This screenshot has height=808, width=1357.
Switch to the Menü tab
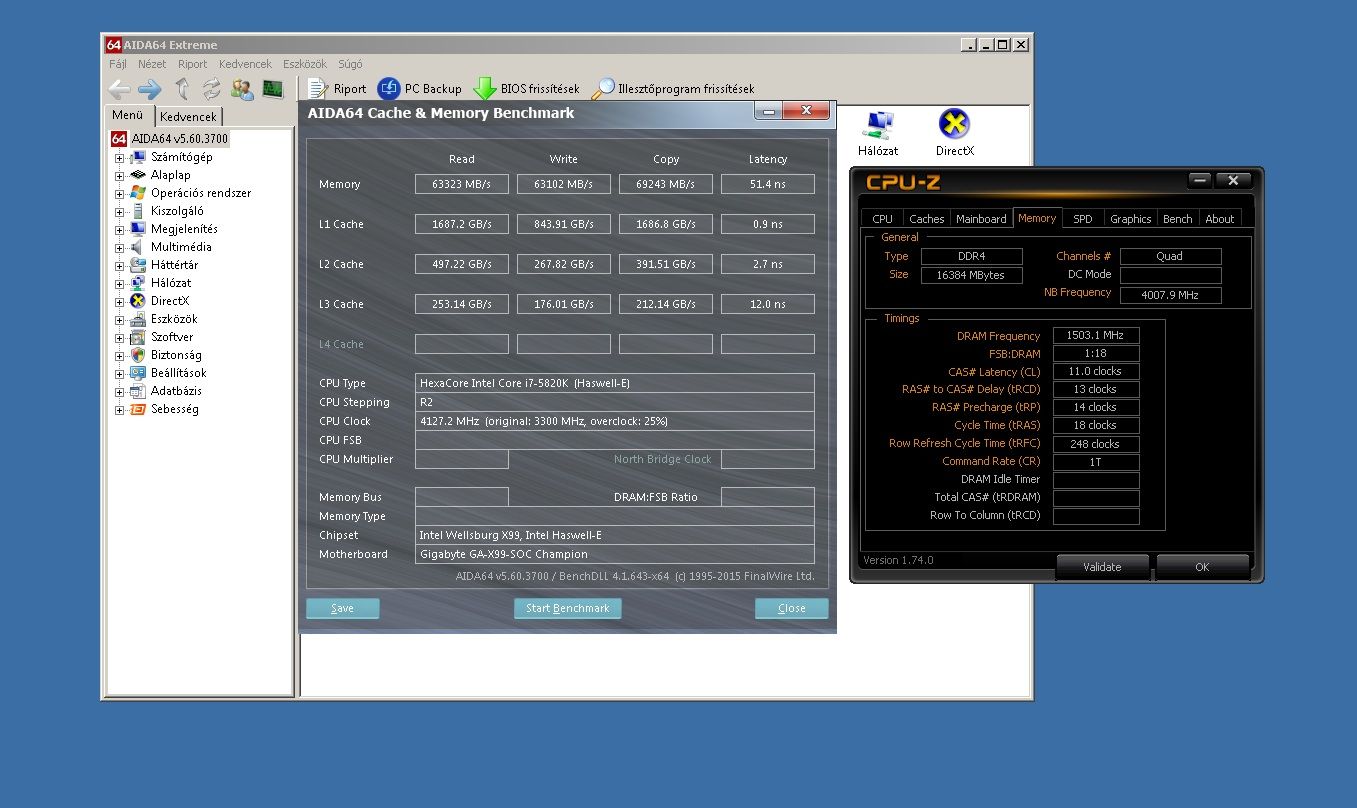[128, 115]
